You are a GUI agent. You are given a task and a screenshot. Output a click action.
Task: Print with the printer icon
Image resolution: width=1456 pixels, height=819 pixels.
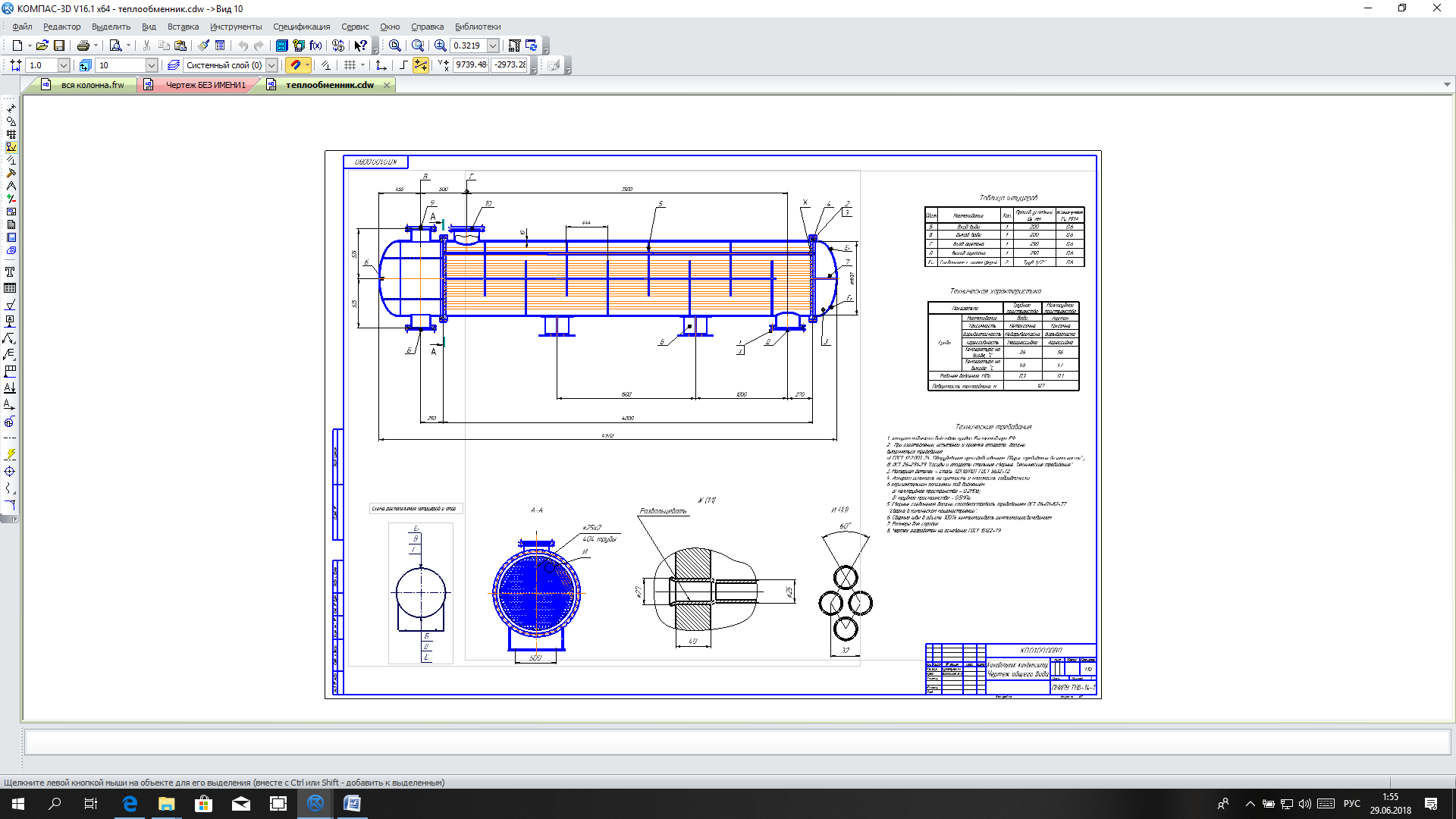click(x=83, y=45)
